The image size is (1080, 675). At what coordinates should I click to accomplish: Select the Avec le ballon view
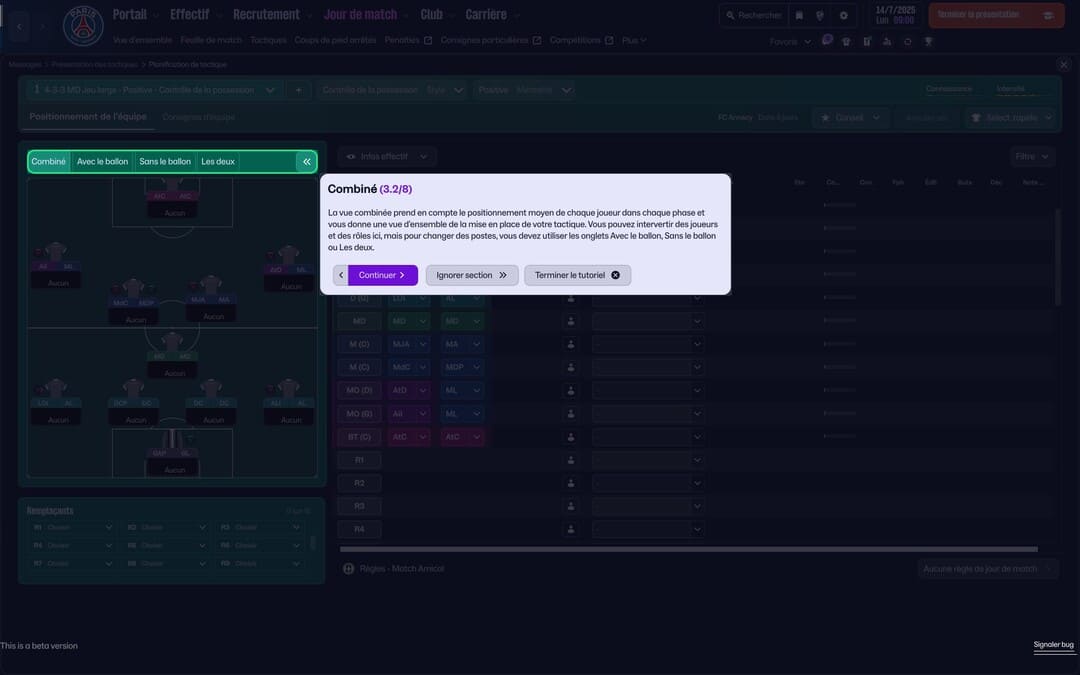point(103,162)
